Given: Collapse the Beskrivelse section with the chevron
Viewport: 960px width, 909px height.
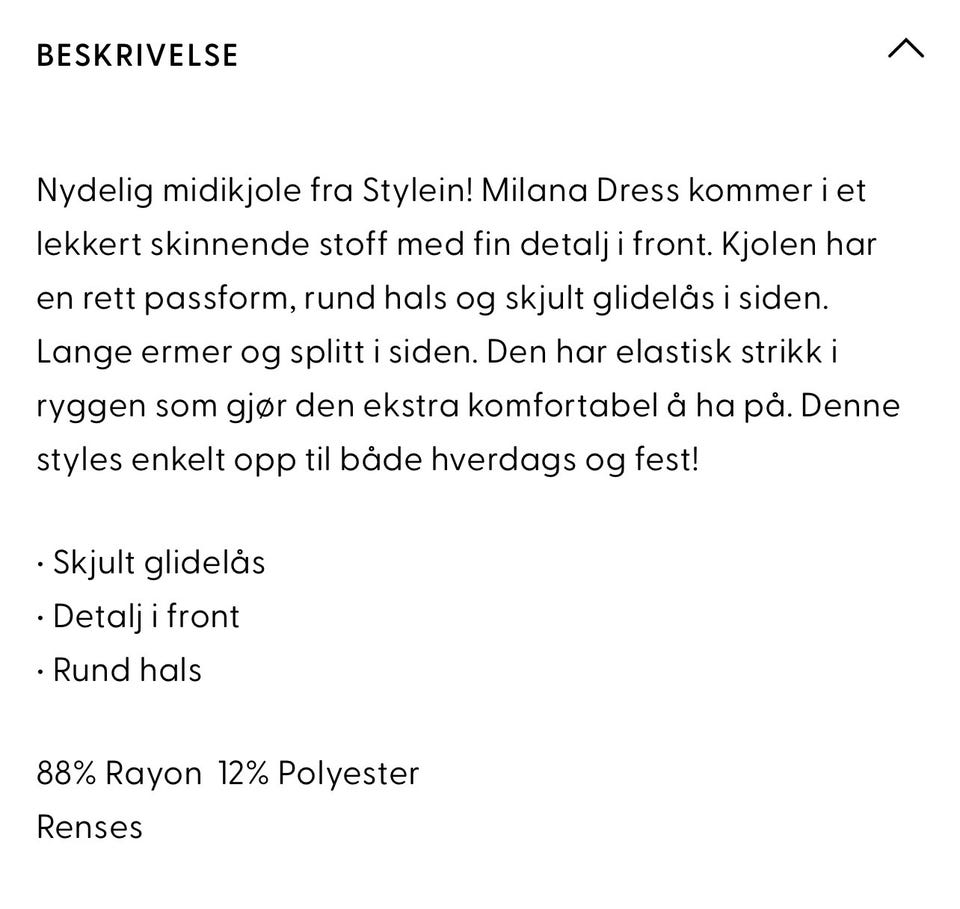Looking at the screenshot, I should (x=906, y=48).
